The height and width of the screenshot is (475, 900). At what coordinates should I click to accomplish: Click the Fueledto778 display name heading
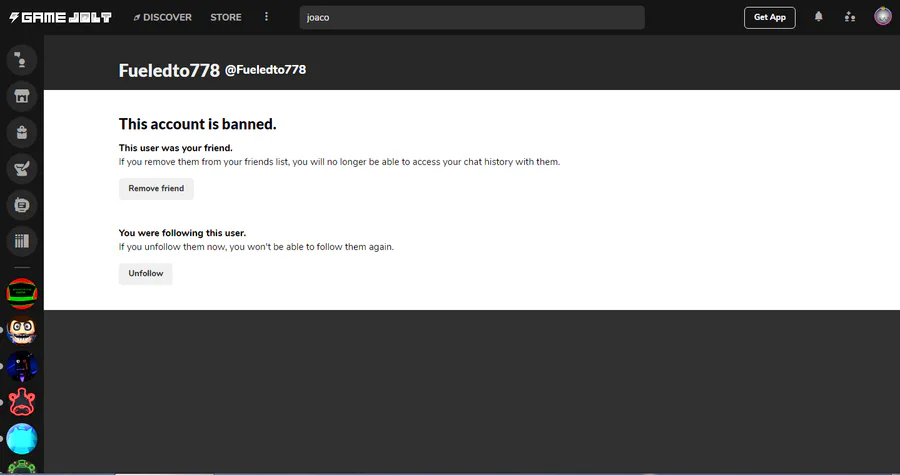click(169, 70)
